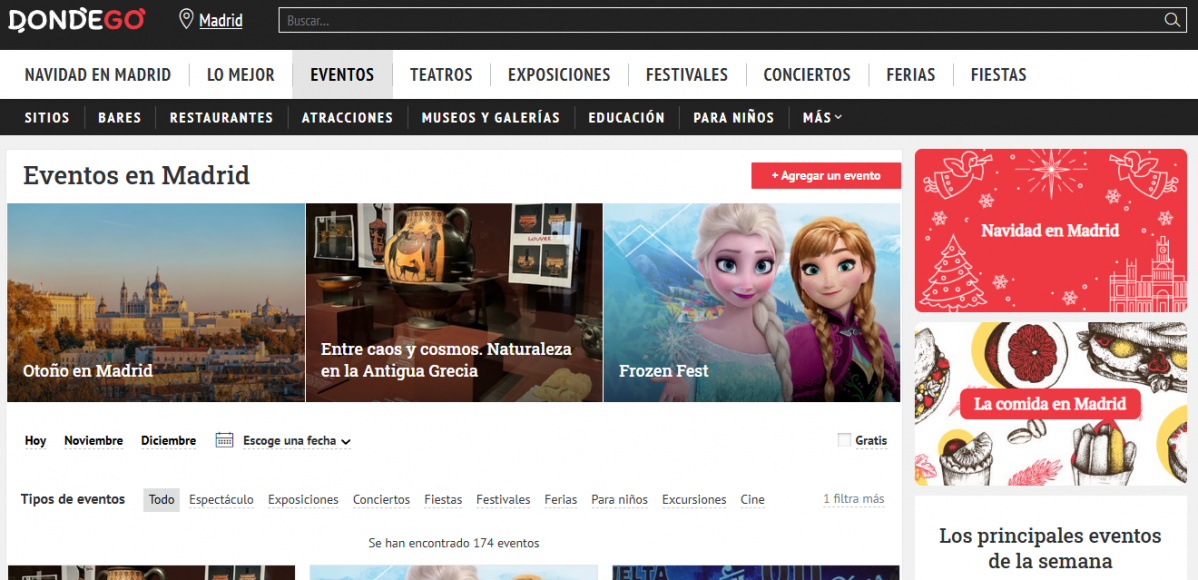Image resolution: width=1198 pixels, height=580 pixels.
Task: Filter event types by Cine
Action: click(753, 500)
